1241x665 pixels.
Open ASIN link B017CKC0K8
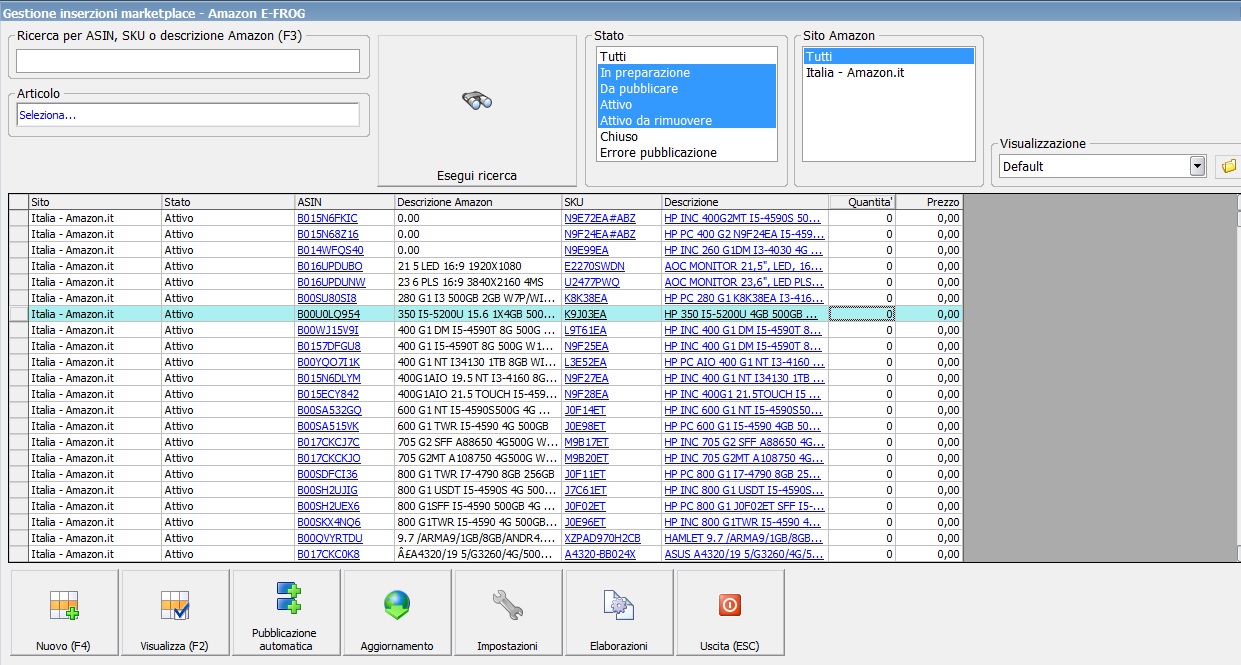coord(328,554)
